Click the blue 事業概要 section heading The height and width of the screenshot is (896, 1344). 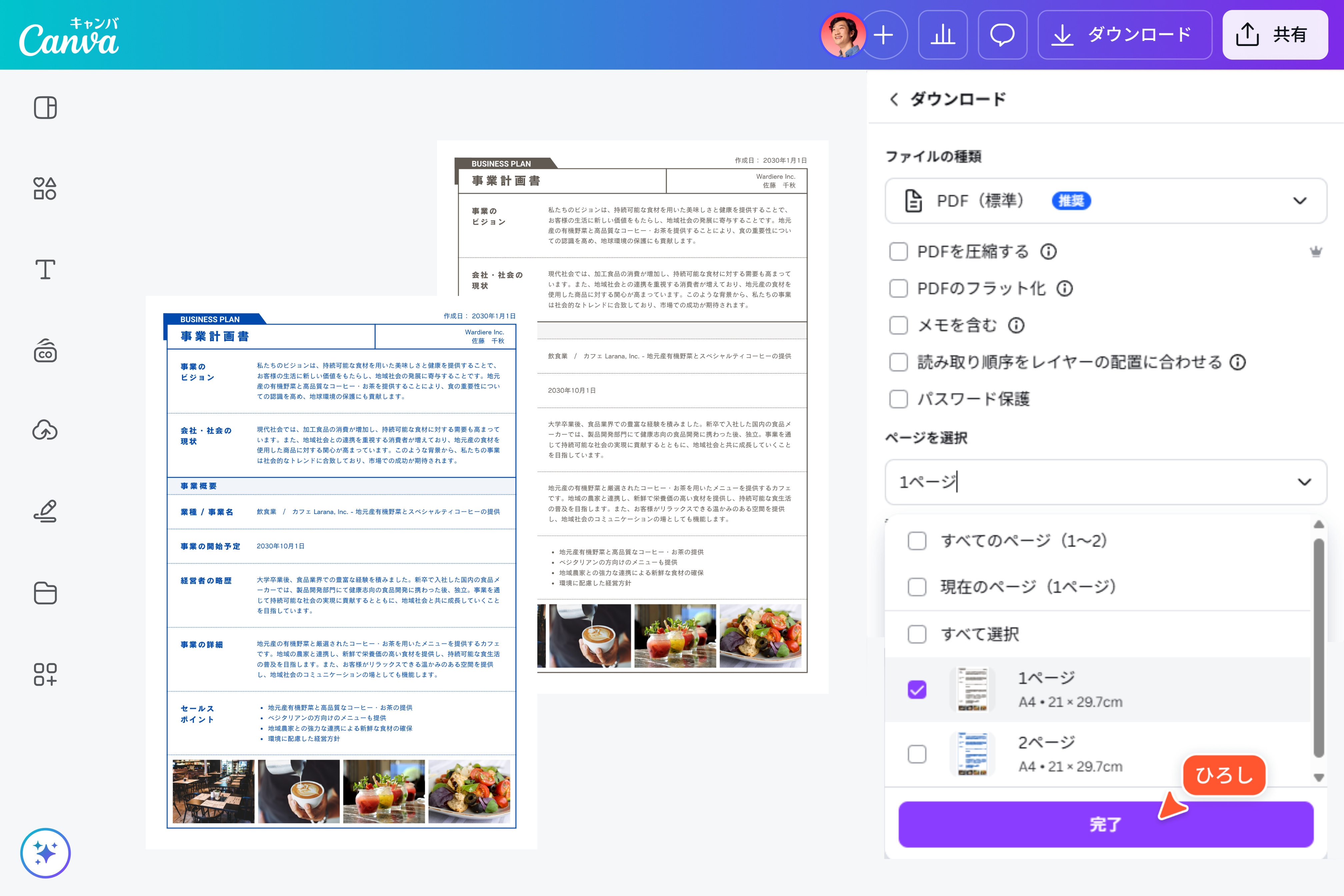[x=199, y=486]
